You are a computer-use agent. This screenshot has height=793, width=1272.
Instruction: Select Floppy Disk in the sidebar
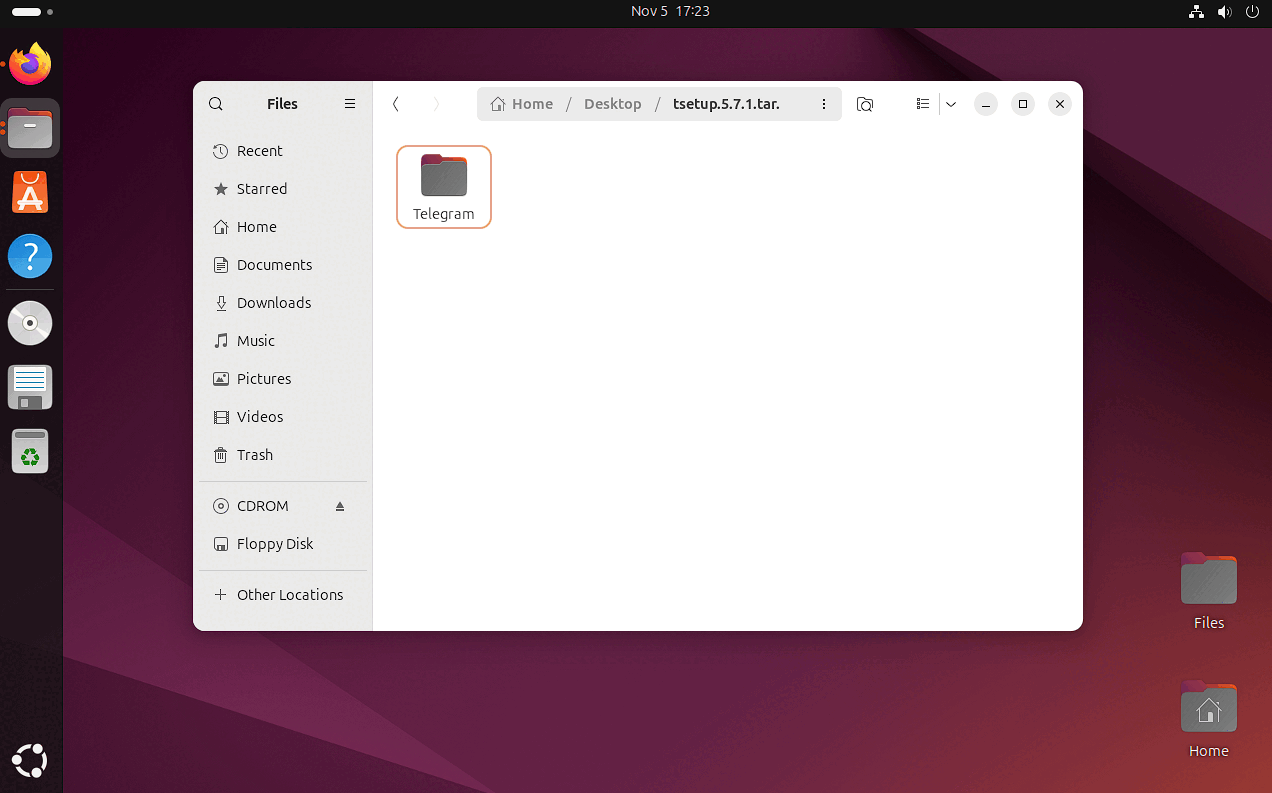point(283,544)
